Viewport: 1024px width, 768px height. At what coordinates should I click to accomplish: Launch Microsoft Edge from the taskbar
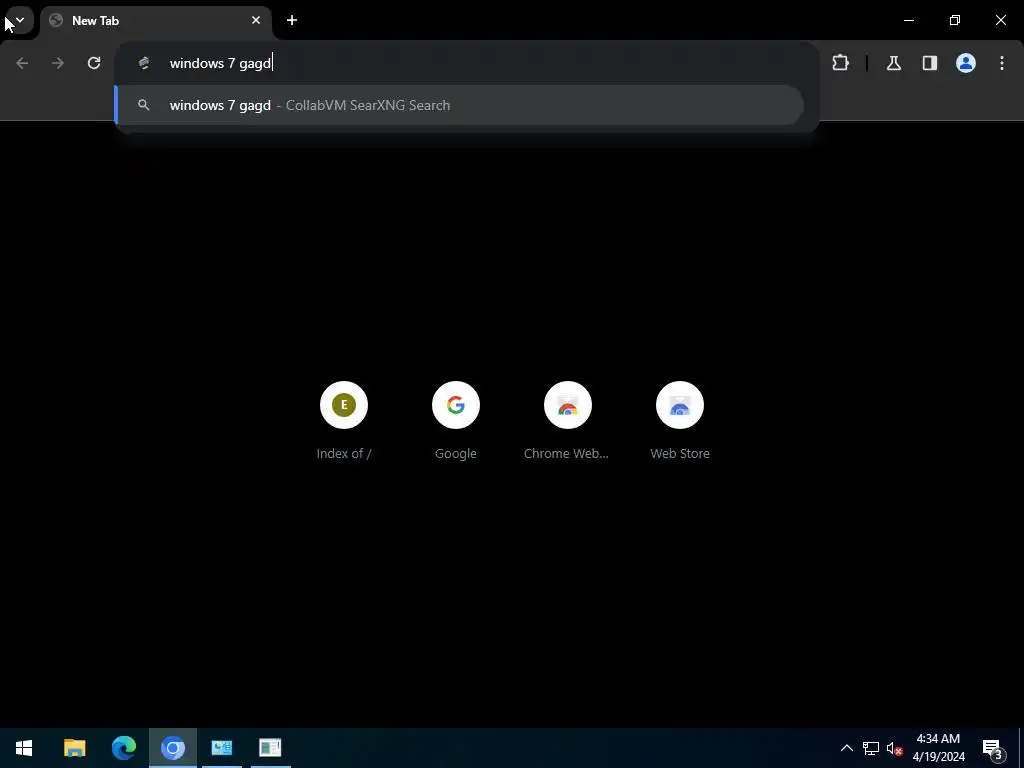pyautogui.click(x=123, y=748)
